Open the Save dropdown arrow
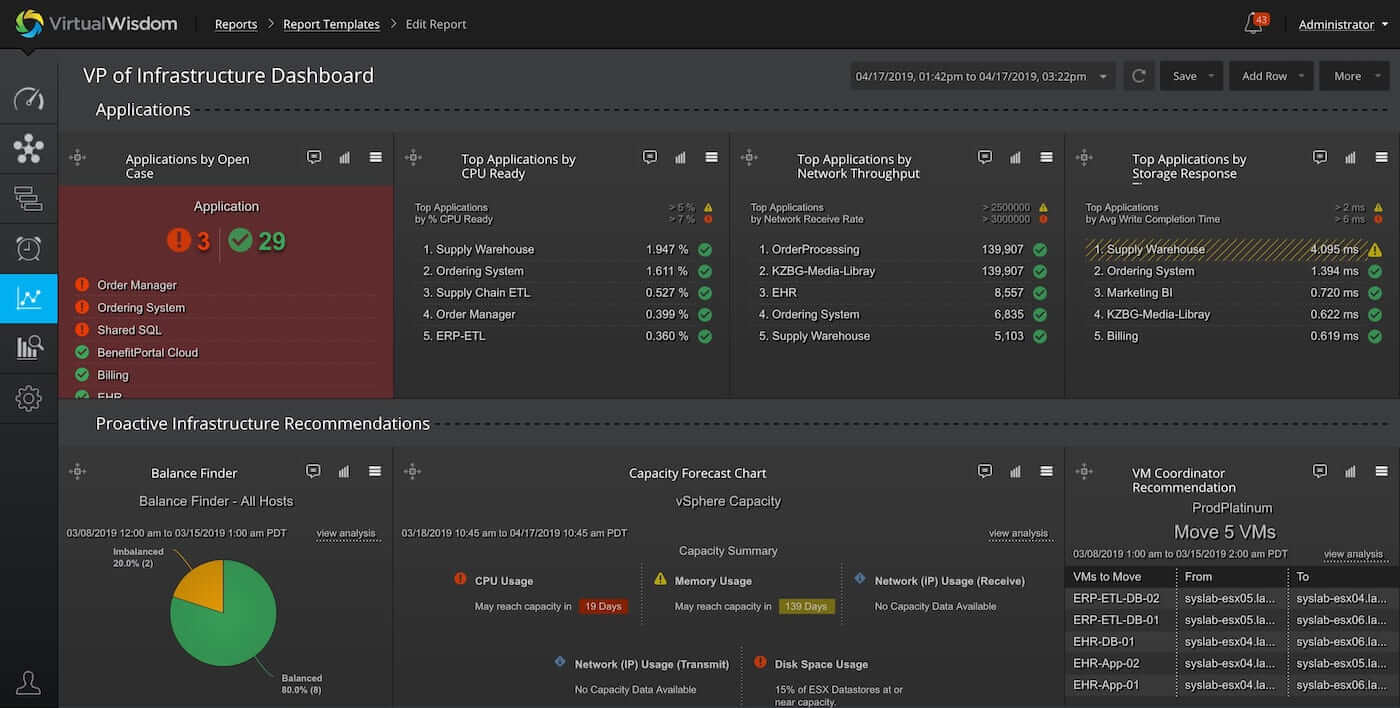Screen dimensions: 1400x708 1211,76
